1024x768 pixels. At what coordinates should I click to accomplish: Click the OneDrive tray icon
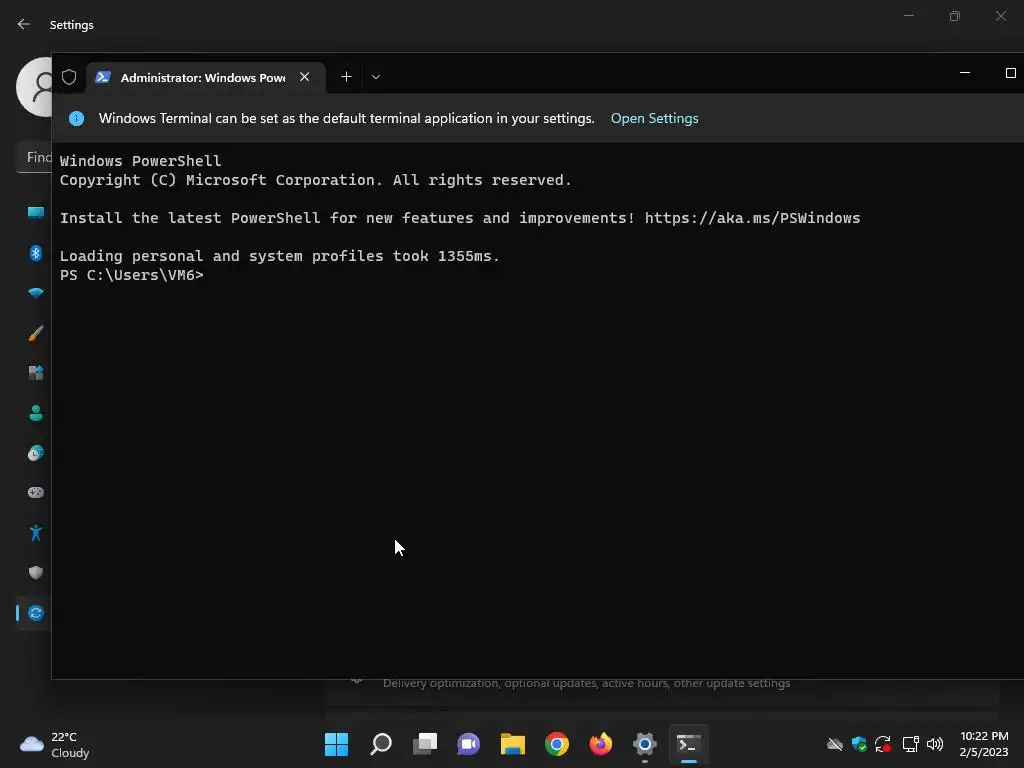pyautogui.click(x=835, y=744)
